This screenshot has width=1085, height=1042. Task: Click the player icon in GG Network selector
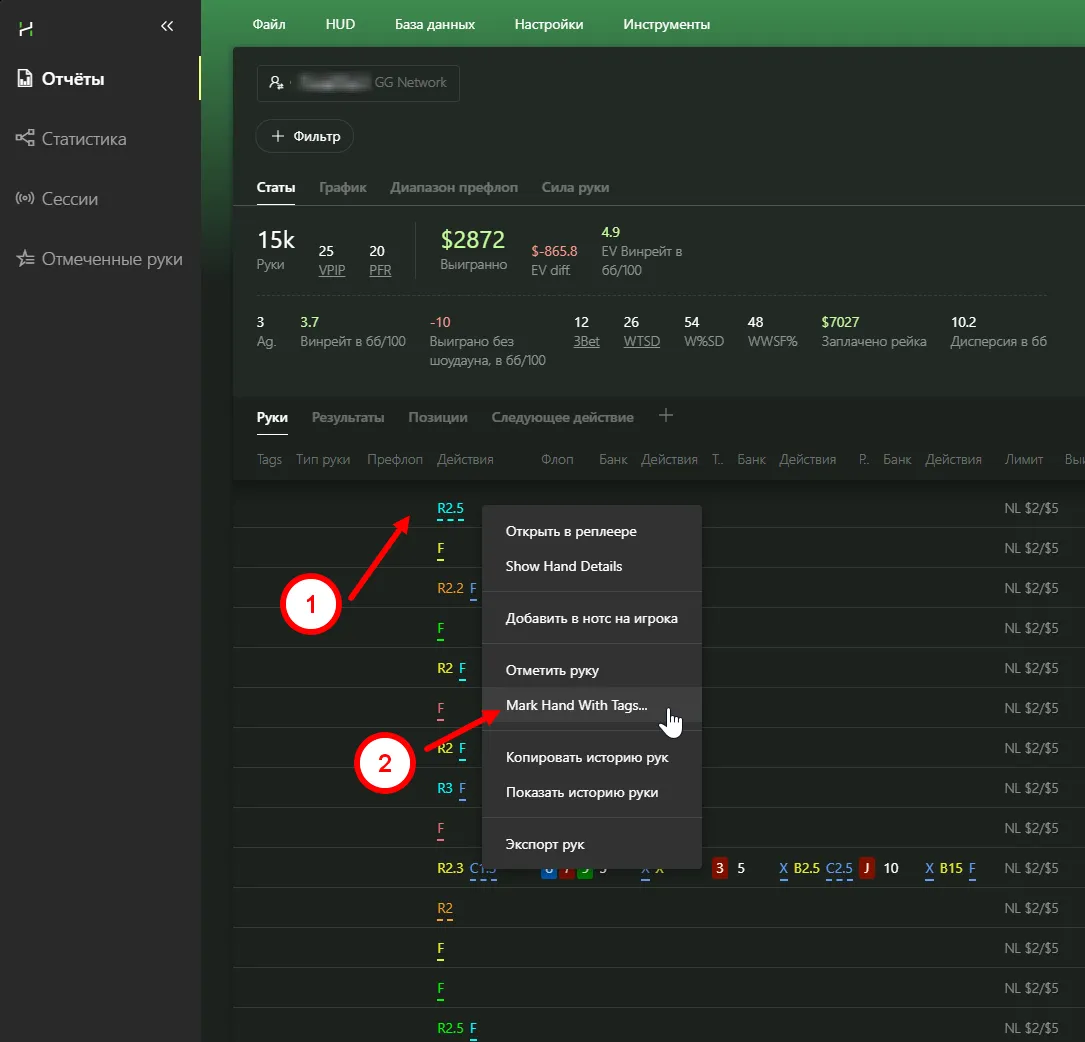(277, 83)
